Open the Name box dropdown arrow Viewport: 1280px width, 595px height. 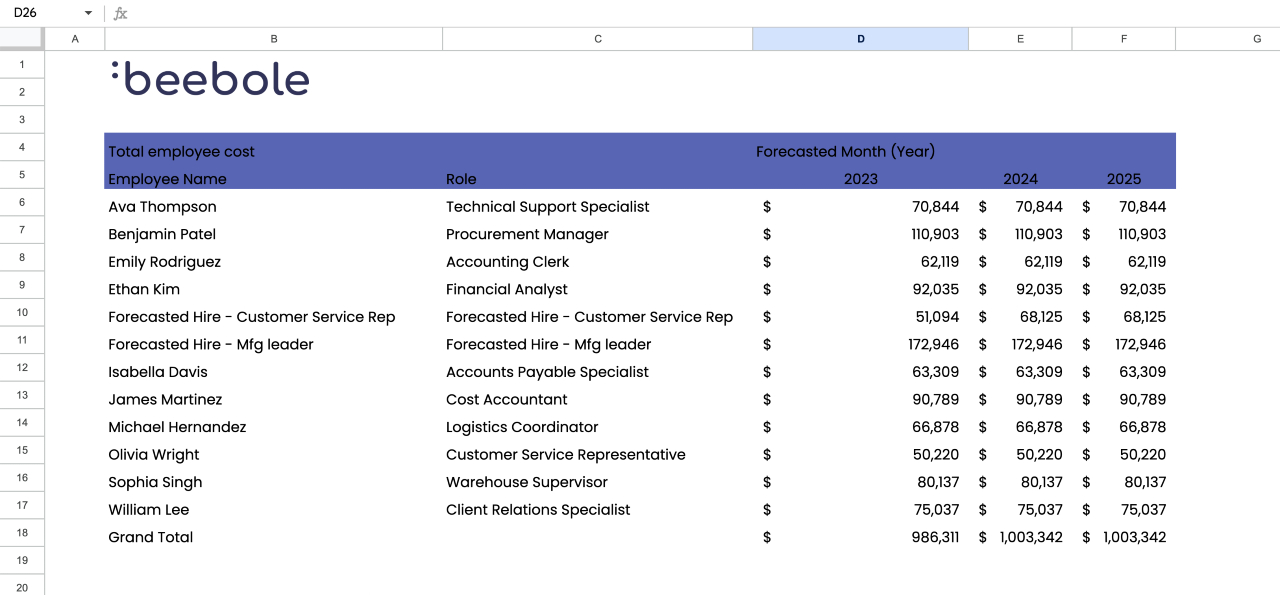click(x=87, y=13)
